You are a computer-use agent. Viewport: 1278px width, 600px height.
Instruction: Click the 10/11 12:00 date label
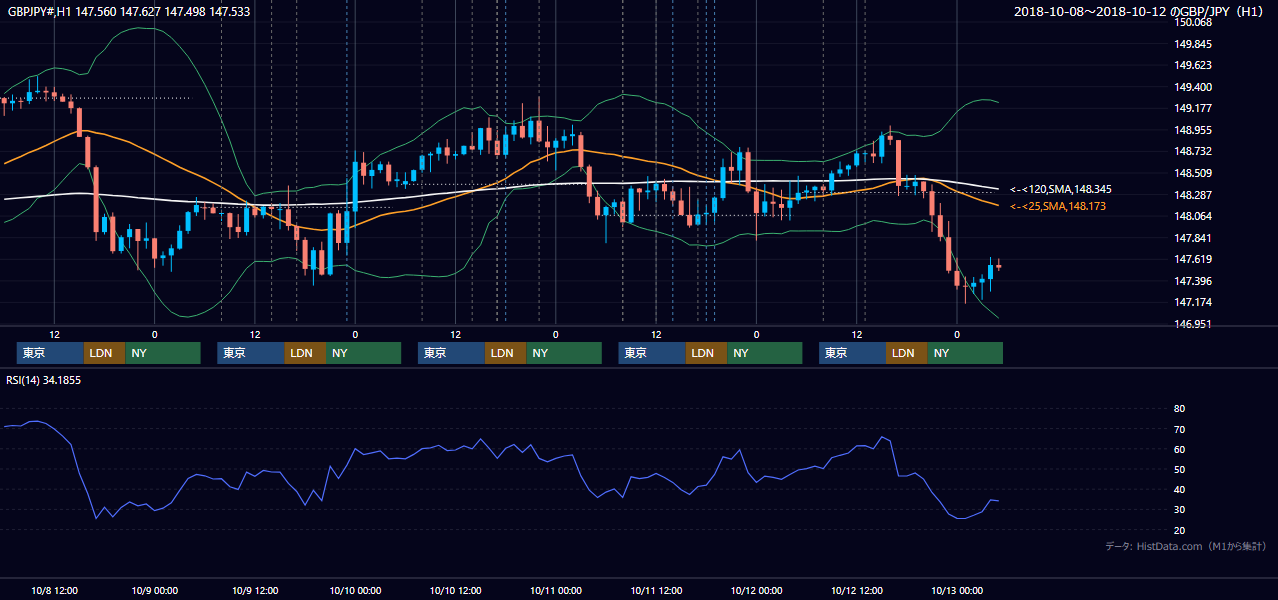point(656,590)
